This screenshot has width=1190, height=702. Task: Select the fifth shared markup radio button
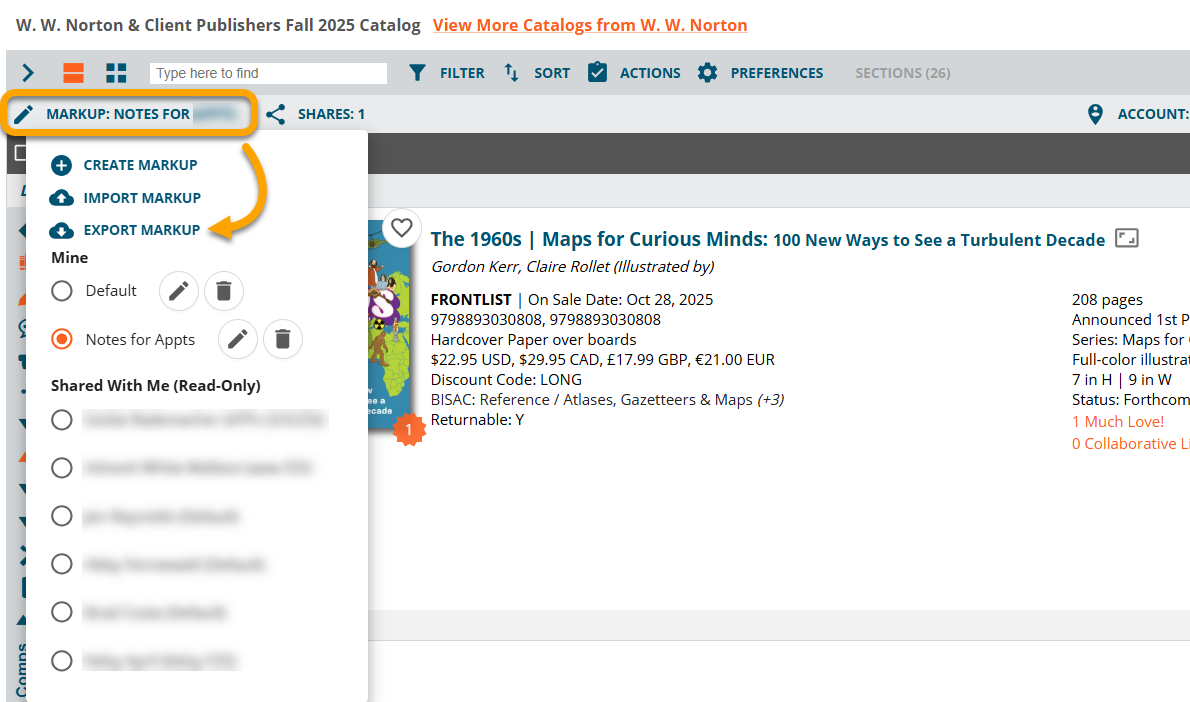pyautogui.click(x=62, y=612)
